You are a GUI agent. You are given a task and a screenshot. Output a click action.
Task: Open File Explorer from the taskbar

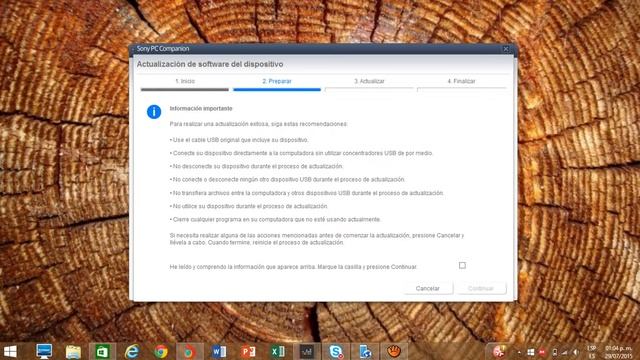coord(73,351)
